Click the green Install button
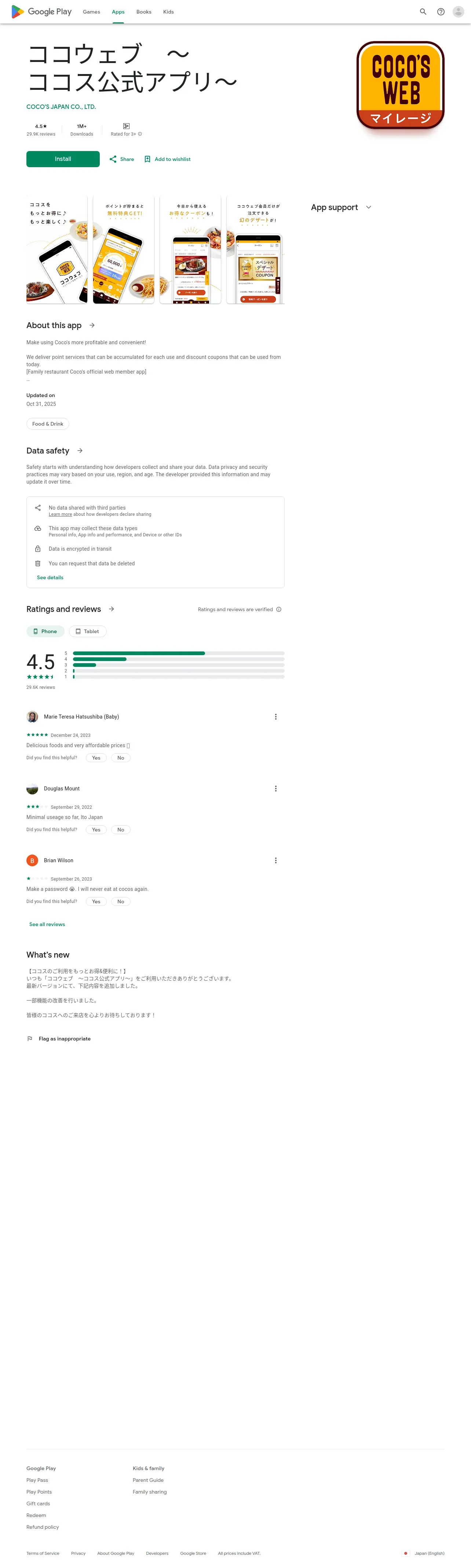The image size is (471, 1568). (63, 159)
